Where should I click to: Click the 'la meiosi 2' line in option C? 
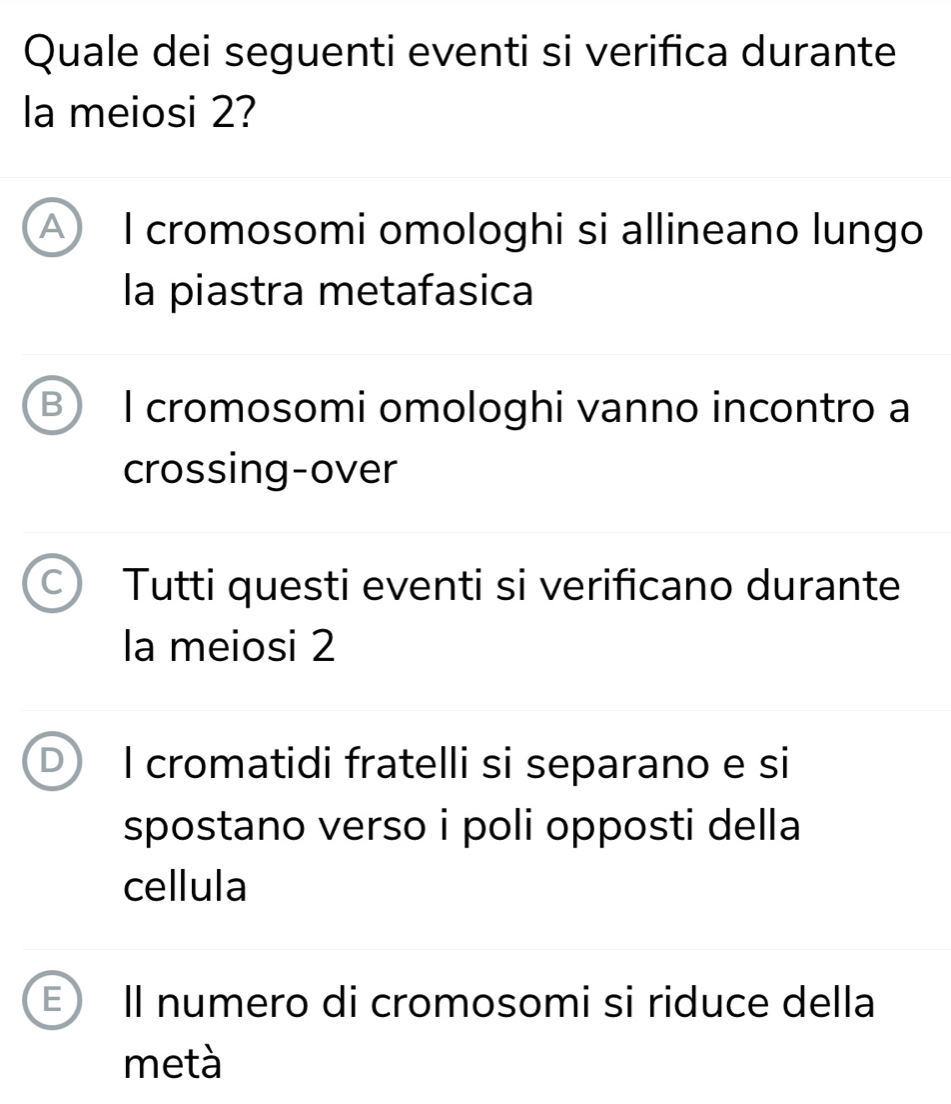(229, 647)
